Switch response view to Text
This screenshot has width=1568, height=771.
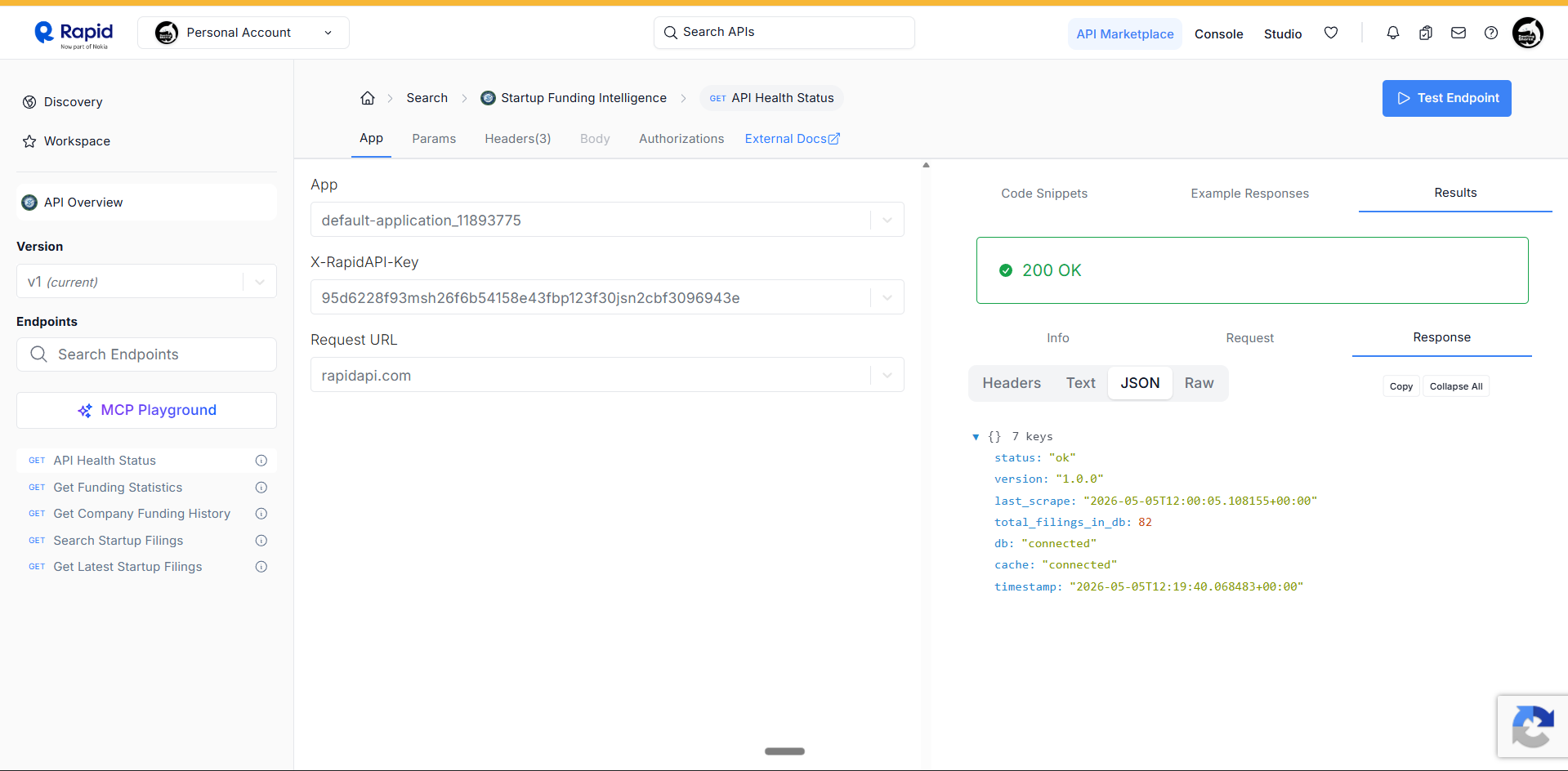click(x=1081, y=383)
